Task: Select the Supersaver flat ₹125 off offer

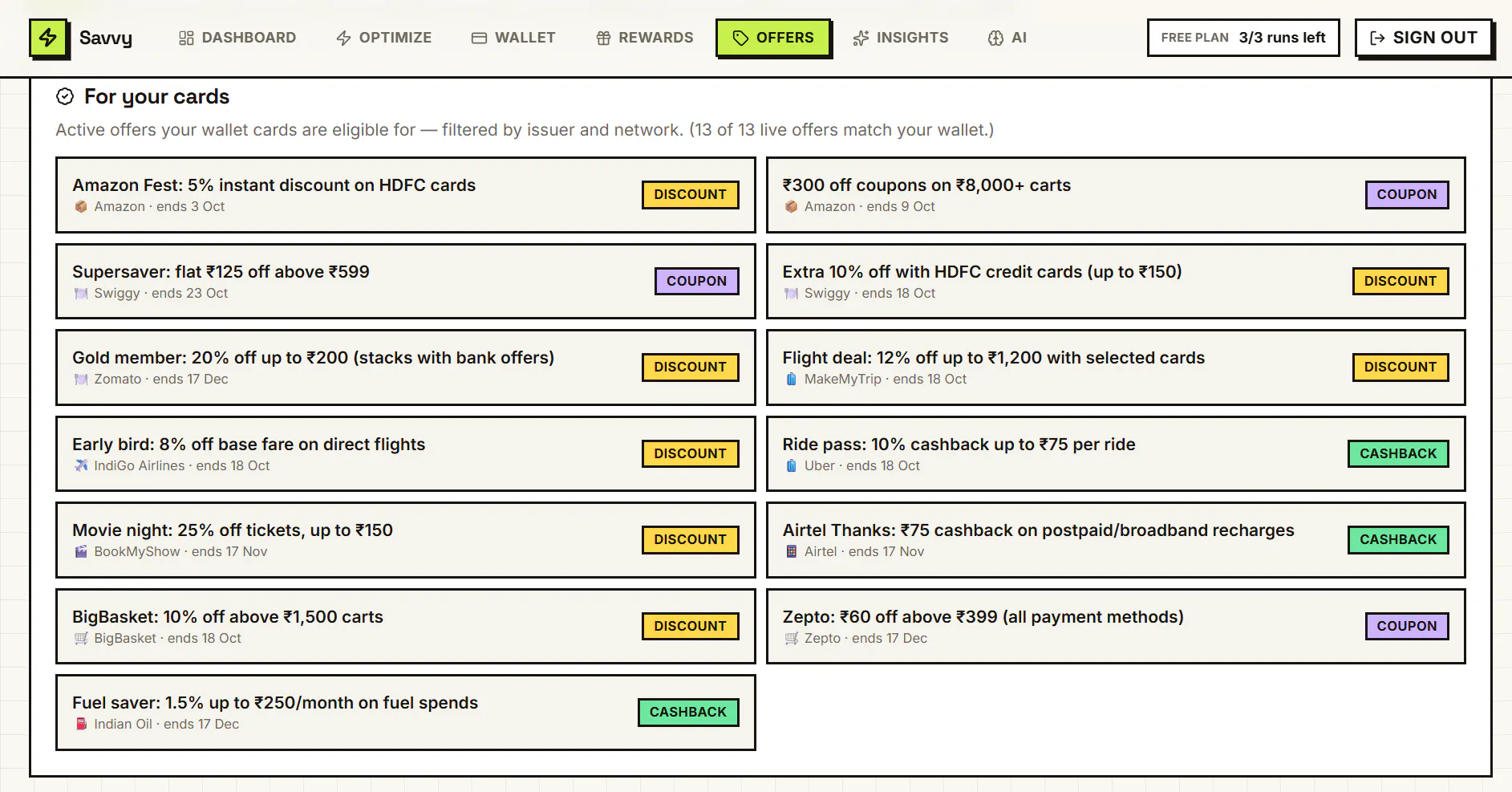Action: point(406,282)
